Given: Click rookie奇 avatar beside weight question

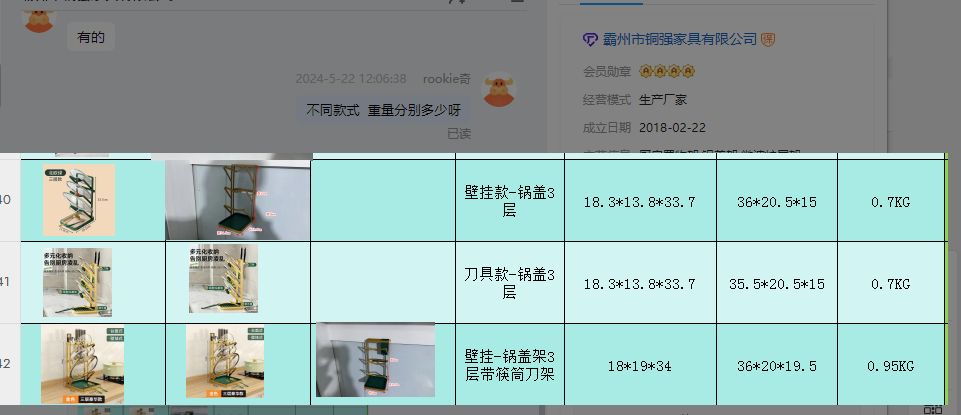Looking at the screenshot, I should pyautogui.click(x=499, y=89).
